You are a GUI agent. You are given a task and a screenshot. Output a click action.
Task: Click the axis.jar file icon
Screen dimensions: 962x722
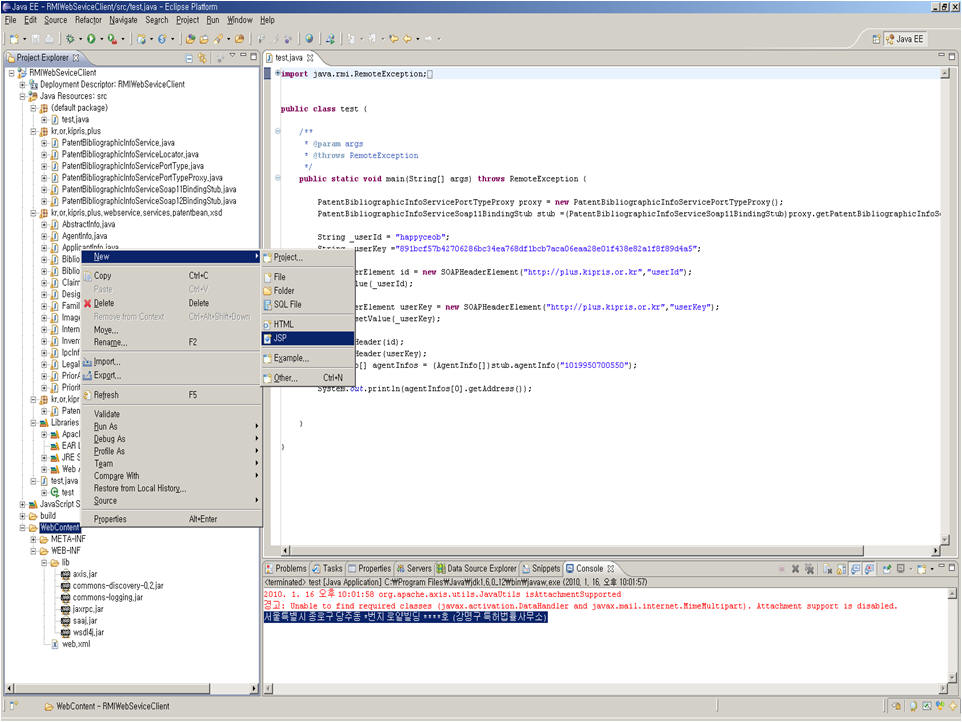tap(65, 574)
